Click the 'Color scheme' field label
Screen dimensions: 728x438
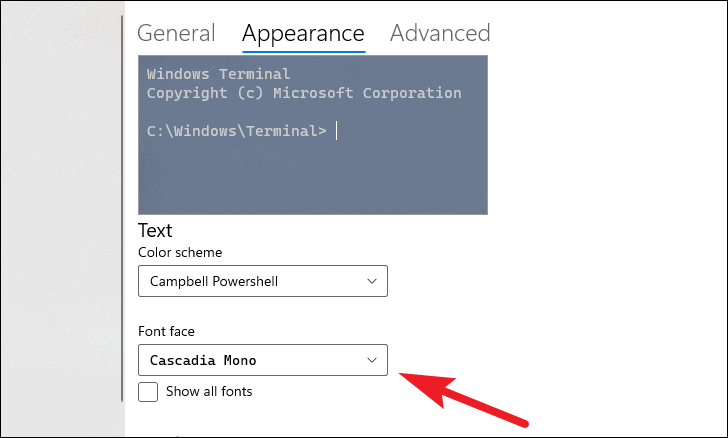click(180, 252)
